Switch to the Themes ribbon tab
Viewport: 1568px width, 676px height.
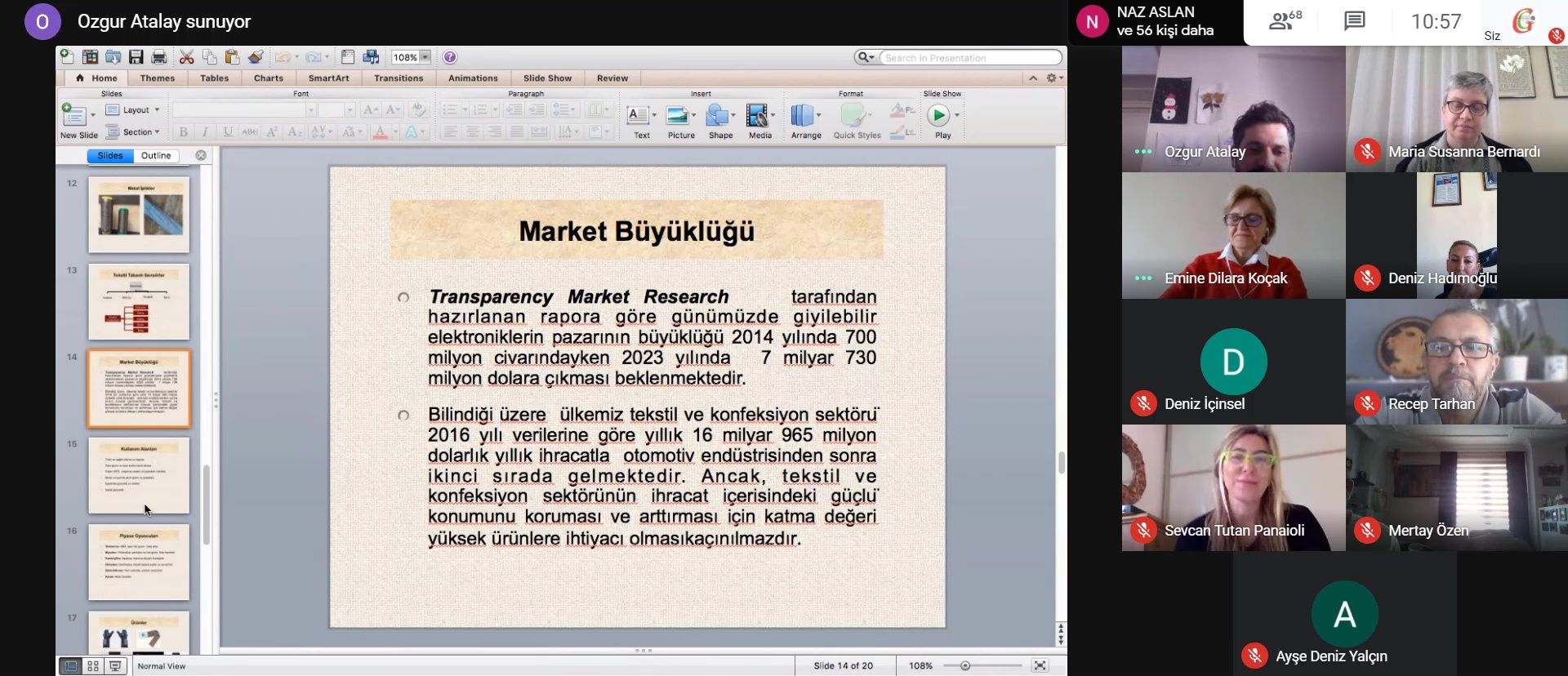pyautogui.click(x=158, y=78)
